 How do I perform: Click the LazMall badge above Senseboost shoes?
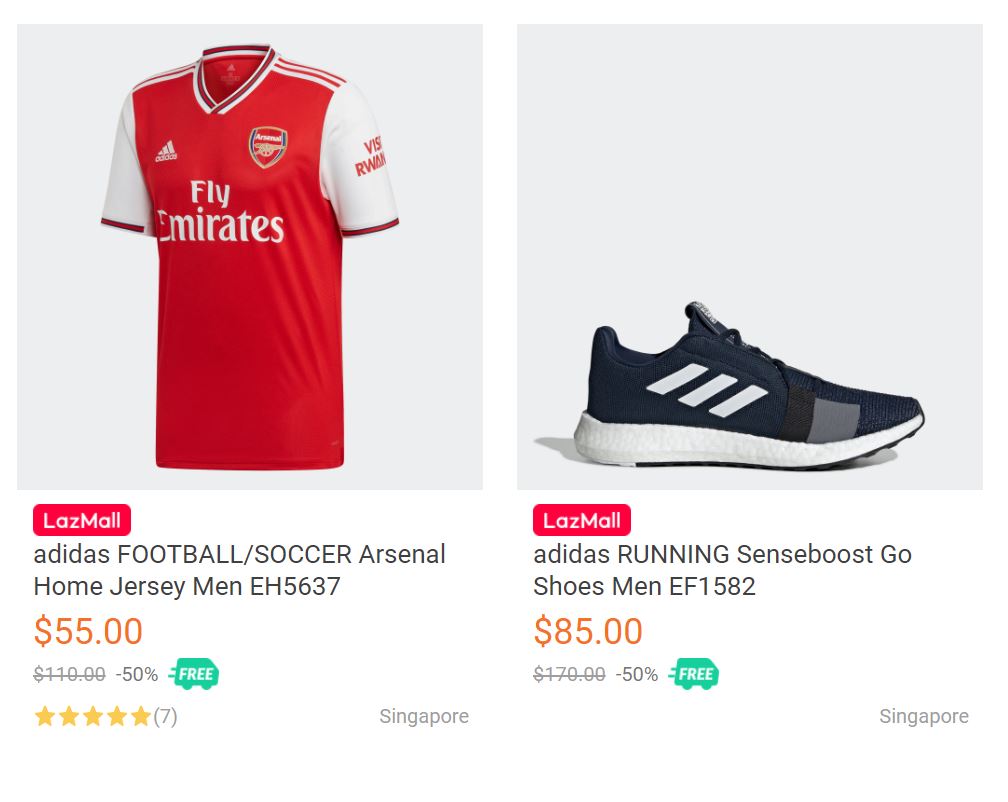click(582, 520)
